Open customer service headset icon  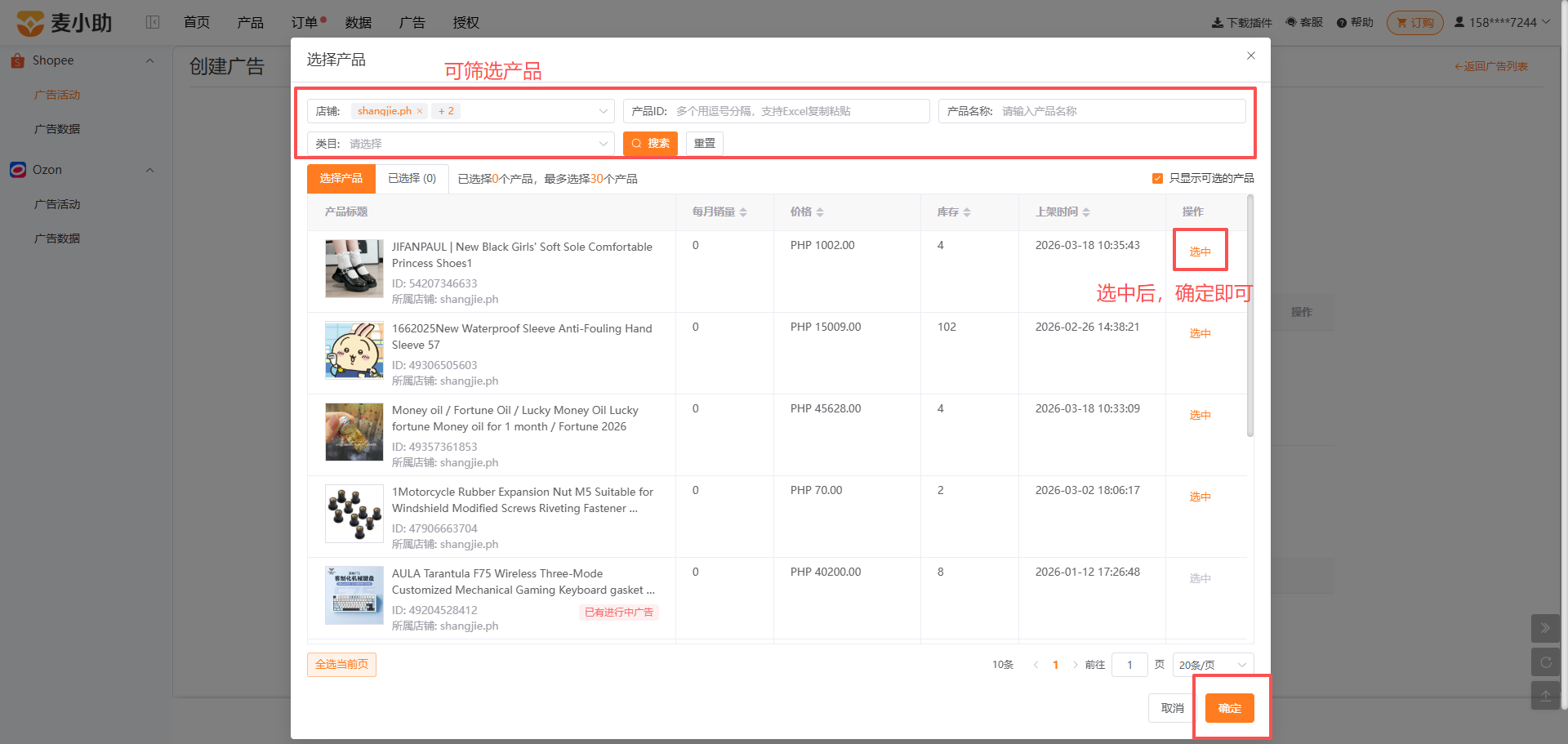pos(1291,22)
